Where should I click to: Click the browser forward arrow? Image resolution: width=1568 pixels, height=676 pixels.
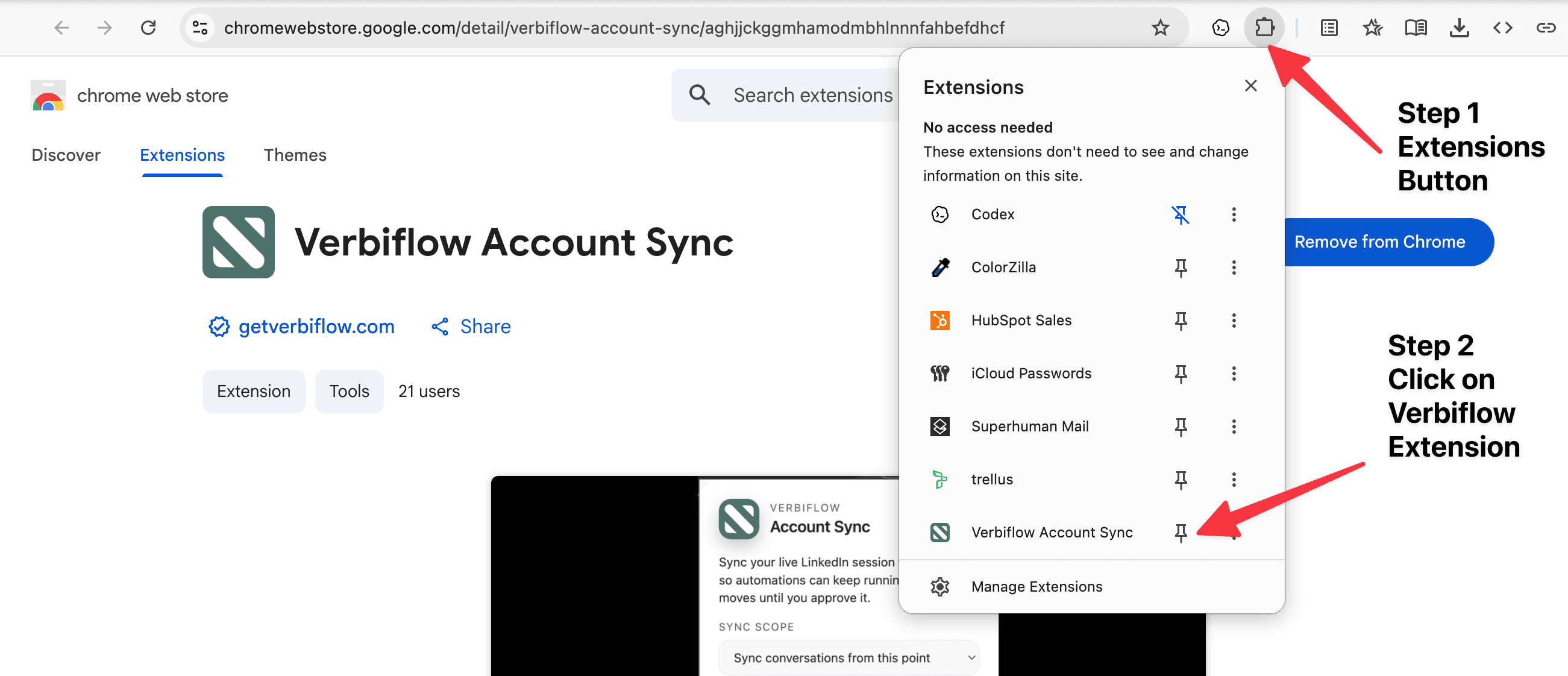tap(105, 27)
